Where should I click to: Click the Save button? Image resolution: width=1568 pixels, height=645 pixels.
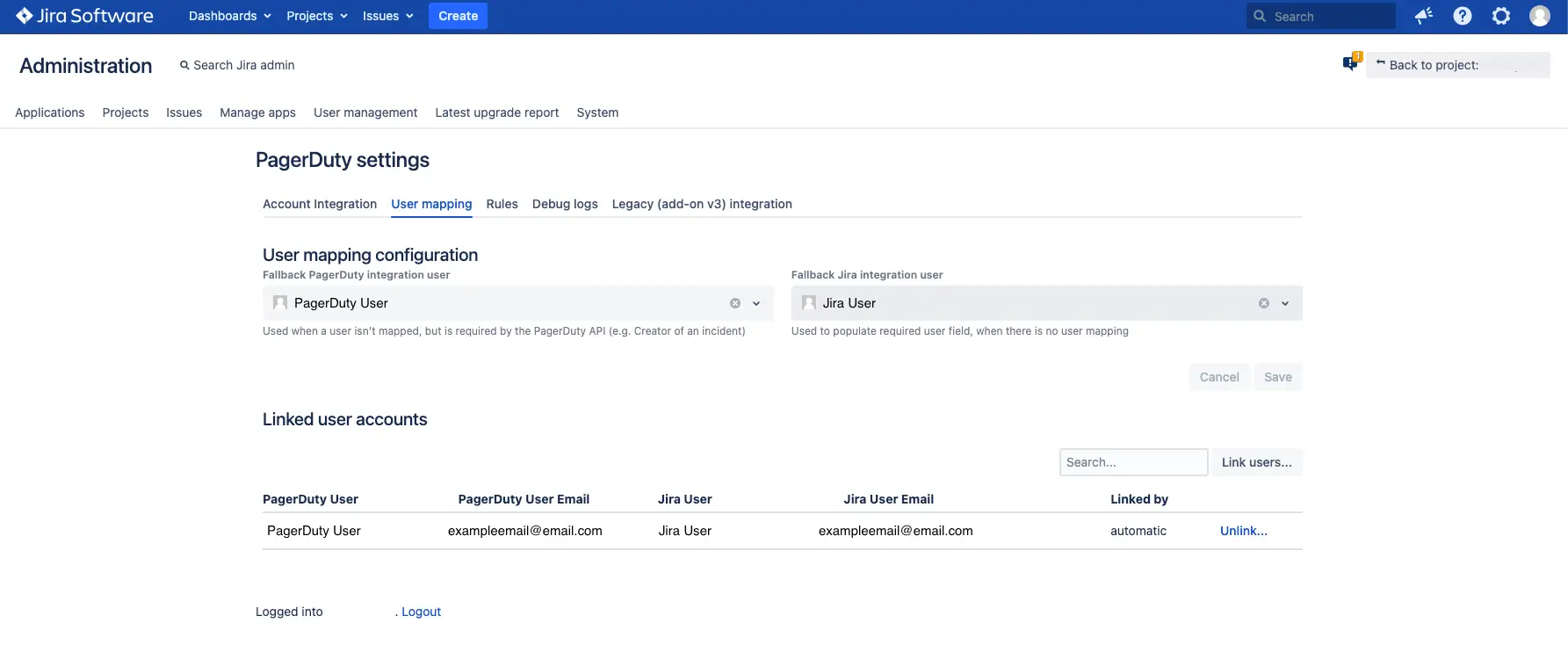1278,377
